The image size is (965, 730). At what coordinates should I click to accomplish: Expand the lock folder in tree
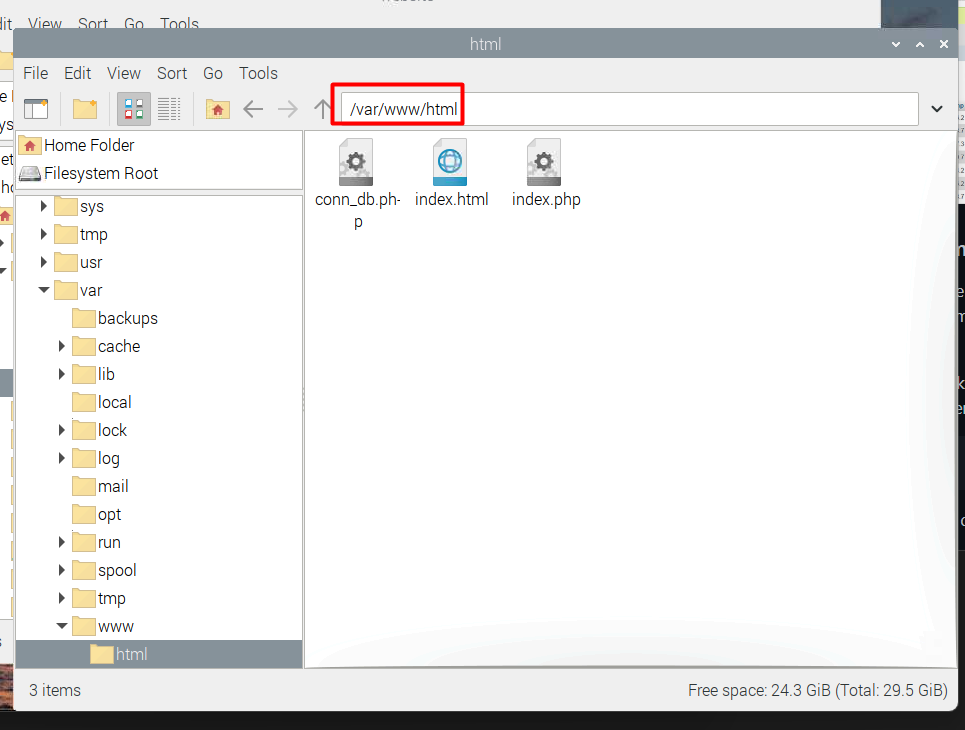[x=62, y=430]
